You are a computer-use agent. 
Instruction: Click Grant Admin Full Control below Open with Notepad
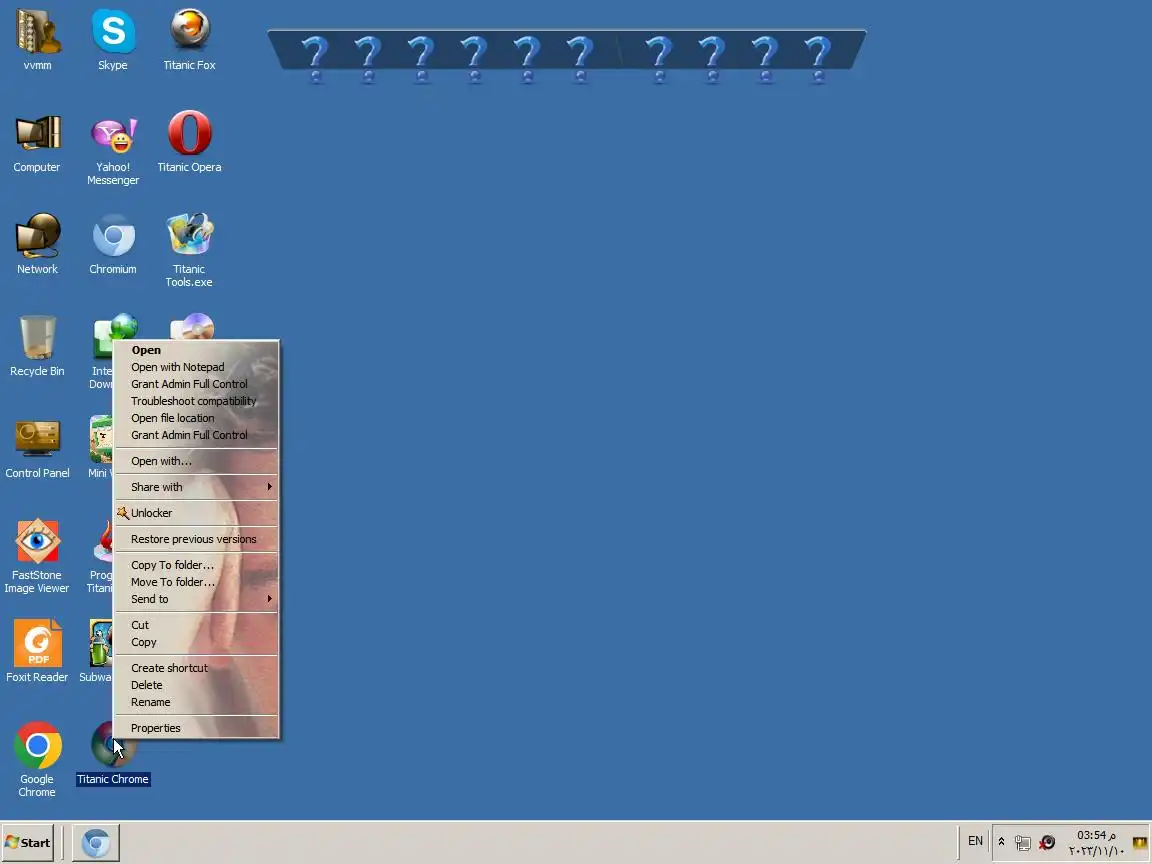coord(197,384)
